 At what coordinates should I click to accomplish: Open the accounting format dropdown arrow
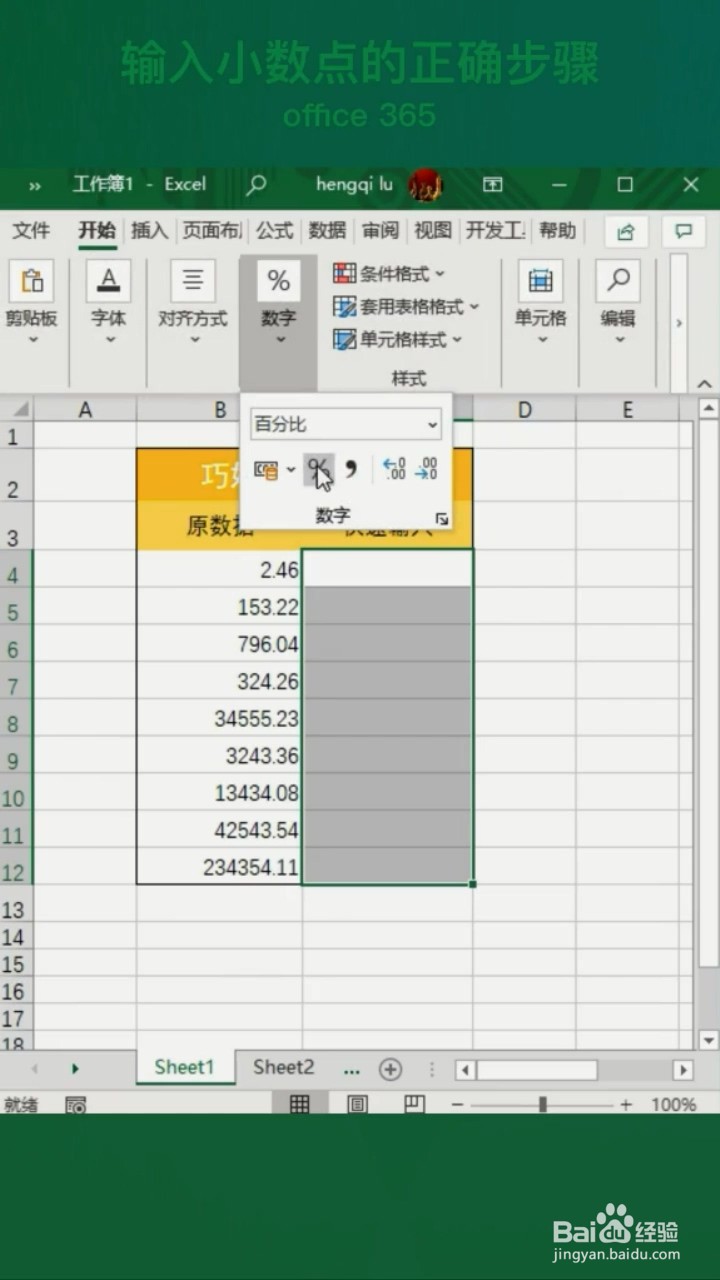tap(291, 469)
